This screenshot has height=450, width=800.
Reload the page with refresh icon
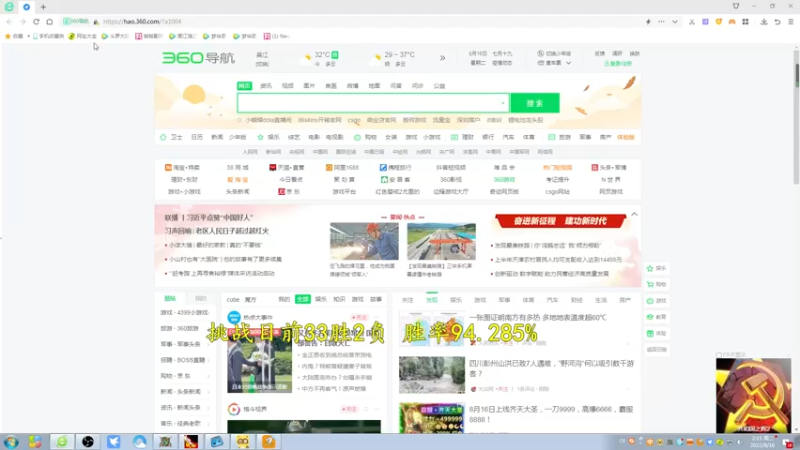[x=36, y=21]
